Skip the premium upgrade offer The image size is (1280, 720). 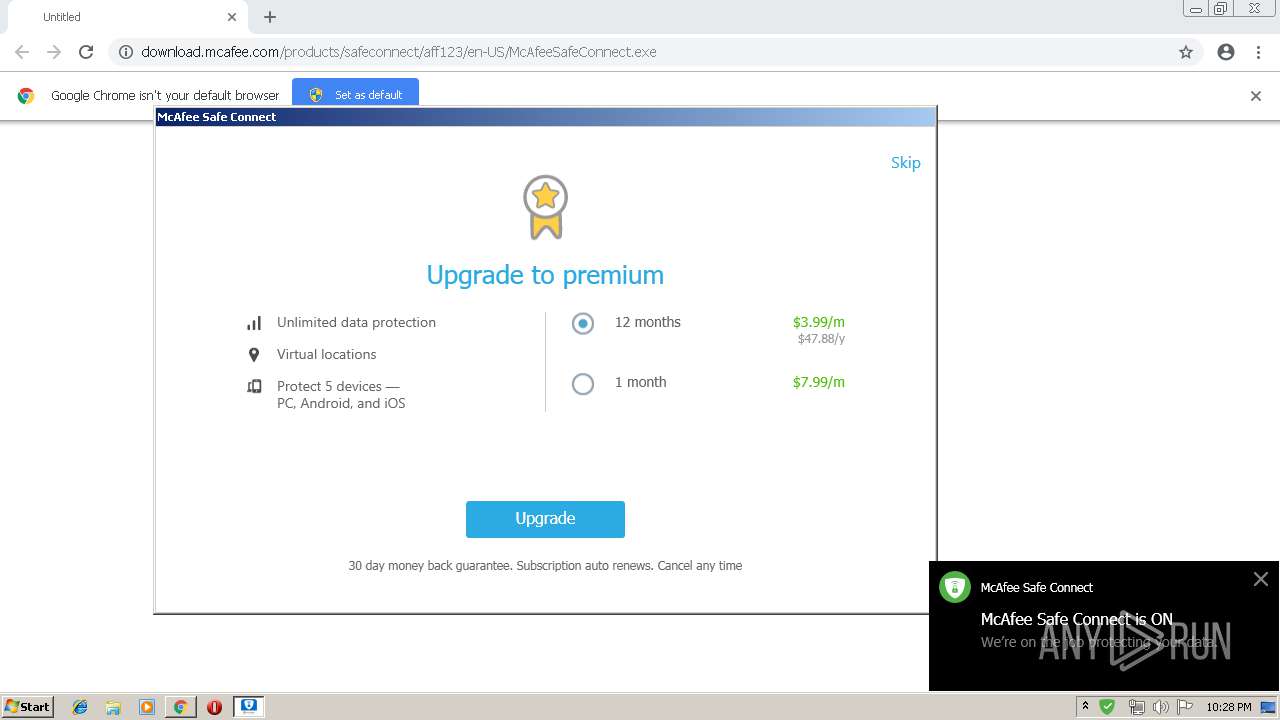pos(905,162)
